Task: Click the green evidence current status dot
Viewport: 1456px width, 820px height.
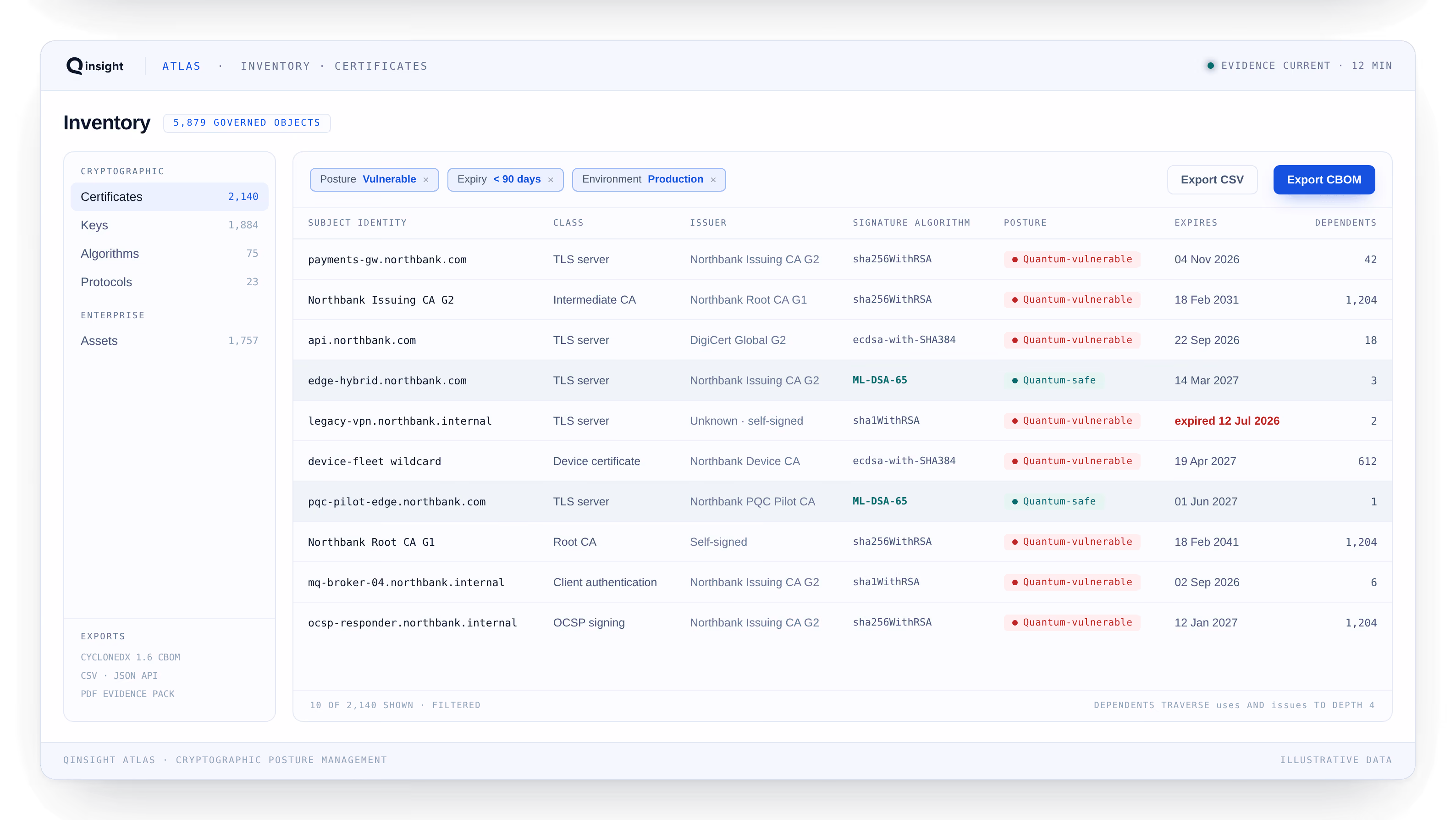Action: click(x=1210, y=66)
